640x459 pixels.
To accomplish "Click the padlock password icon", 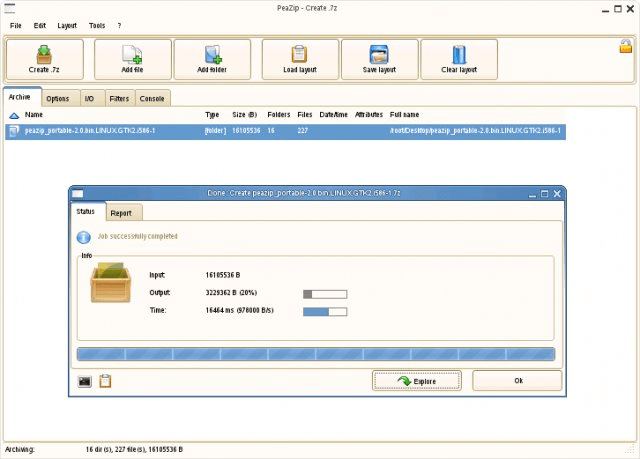I will point(625,46).
